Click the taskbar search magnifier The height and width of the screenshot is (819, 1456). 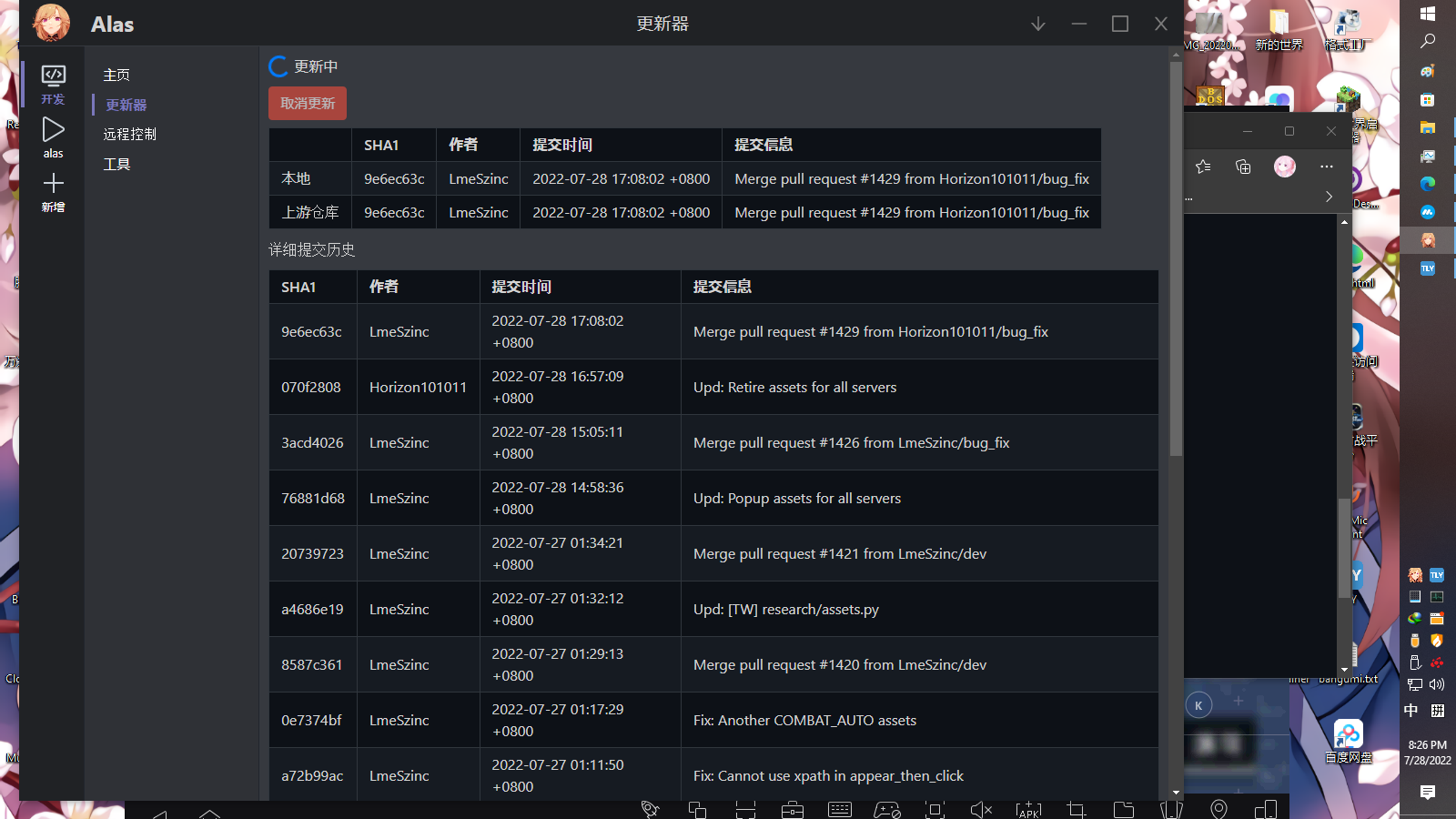point(1428,42)
